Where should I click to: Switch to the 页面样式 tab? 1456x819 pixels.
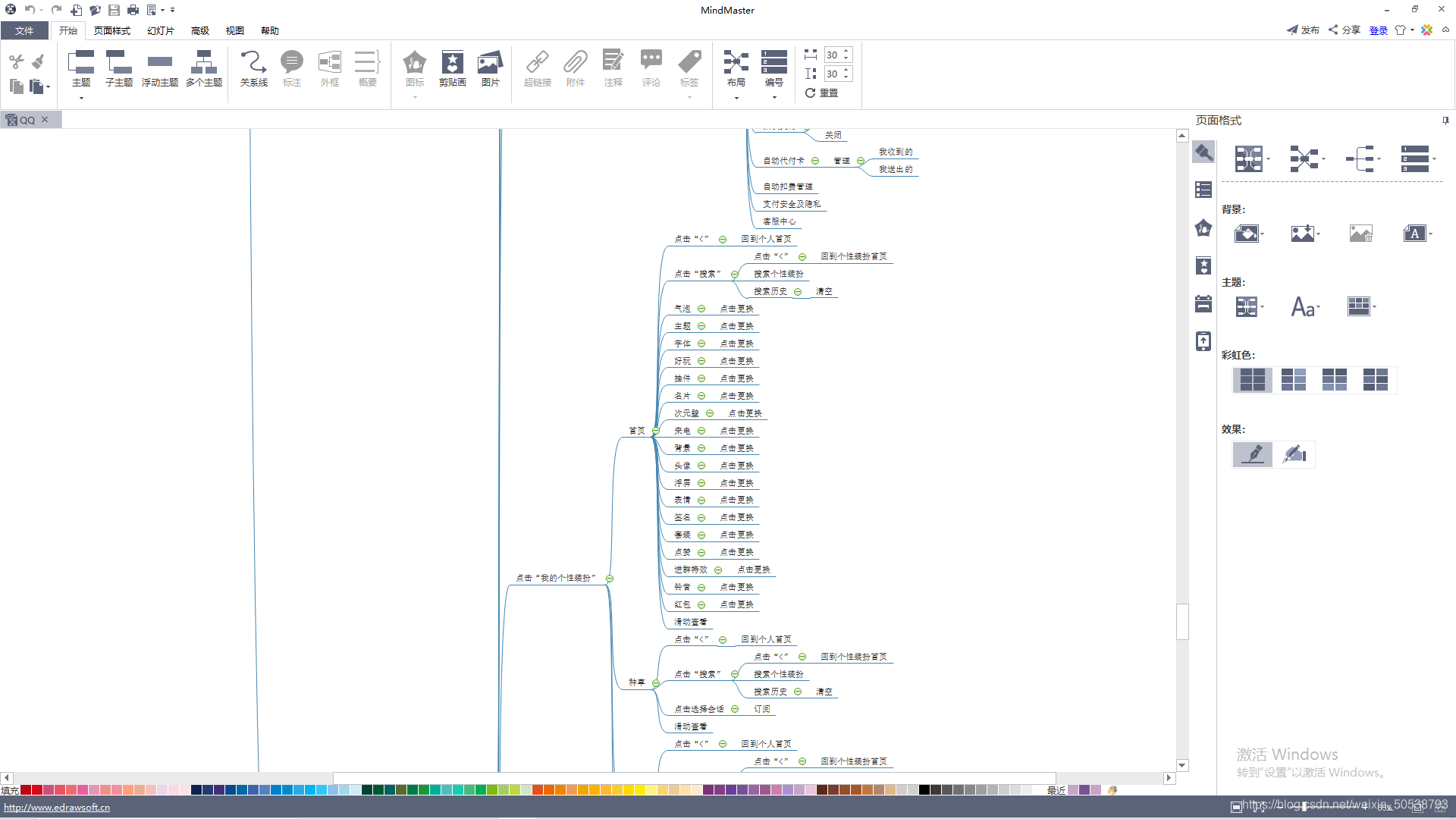pos(112,30)
